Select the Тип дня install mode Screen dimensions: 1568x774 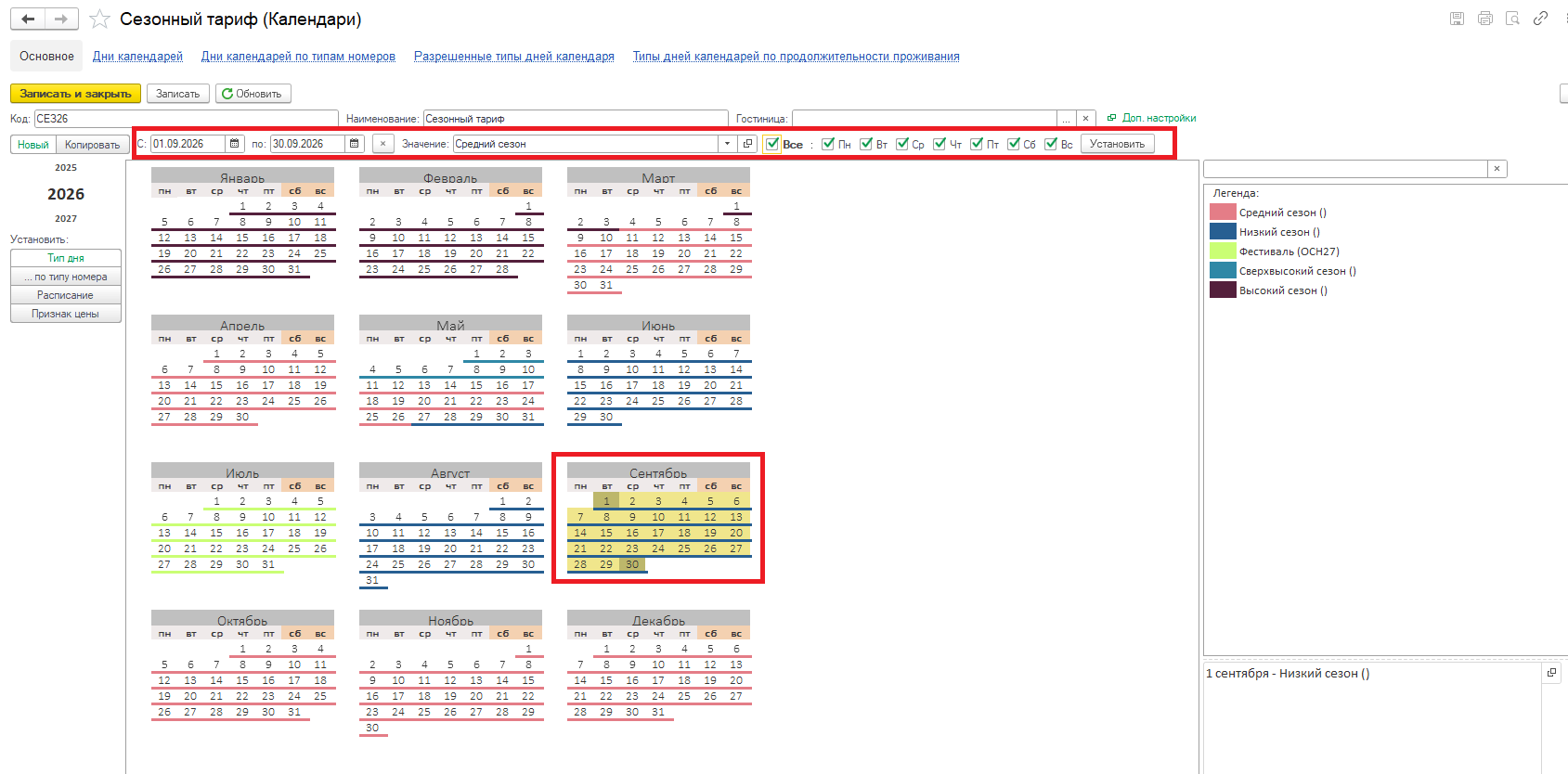66,258
